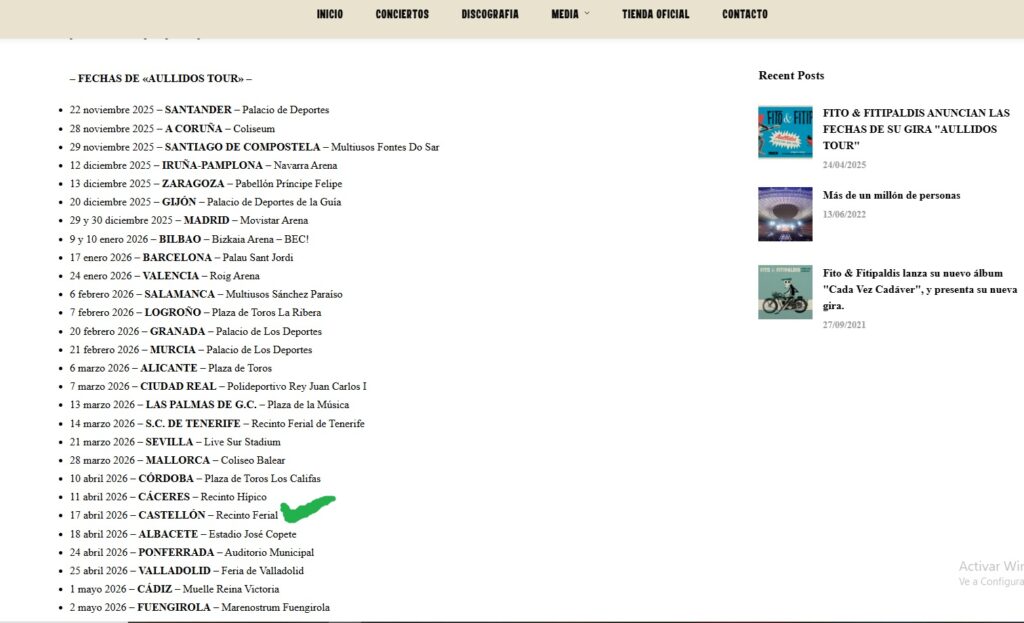Select the 17 abril 2026 Castellón date
1024x623 pixels.
(x=173, y=515)
